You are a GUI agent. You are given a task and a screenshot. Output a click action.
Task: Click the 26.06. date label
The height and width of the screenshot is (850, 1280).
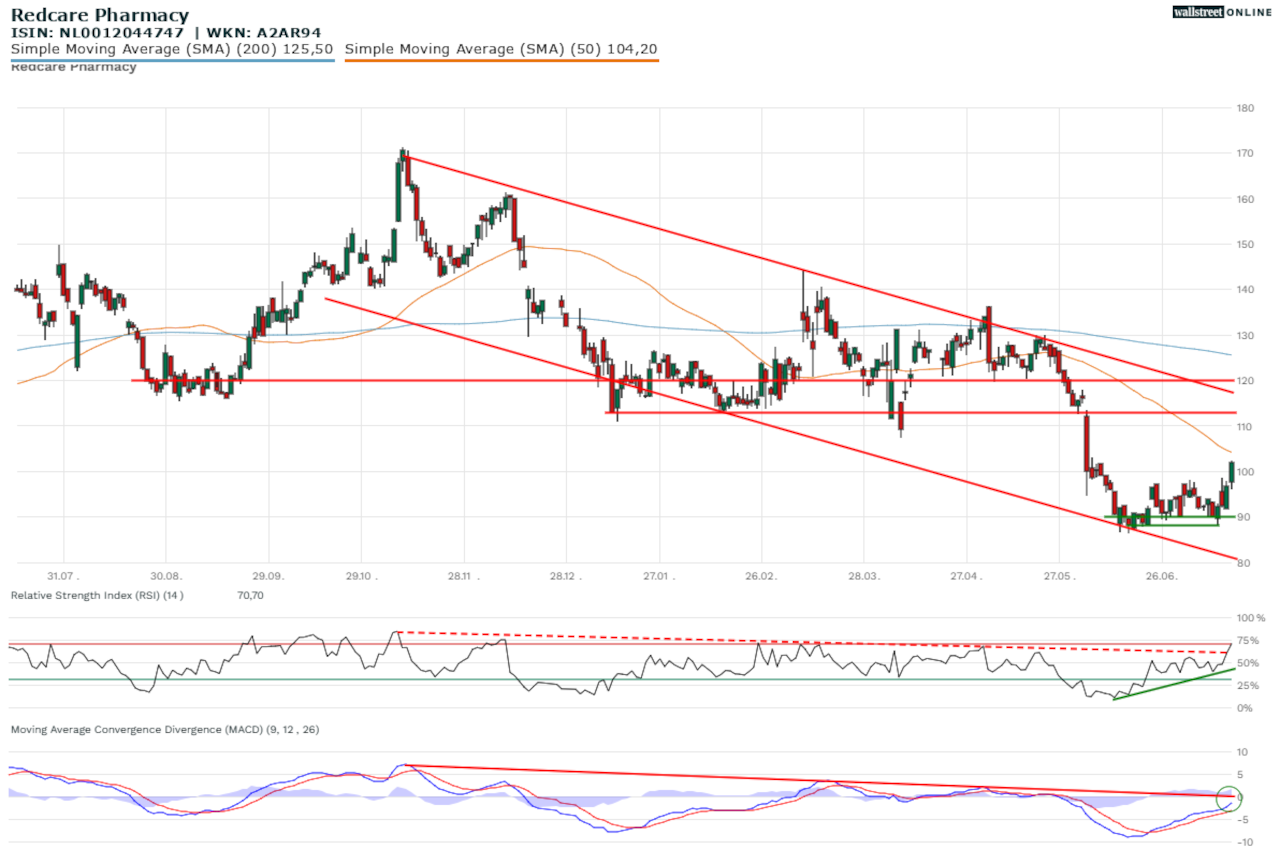tap(1161, 576)
